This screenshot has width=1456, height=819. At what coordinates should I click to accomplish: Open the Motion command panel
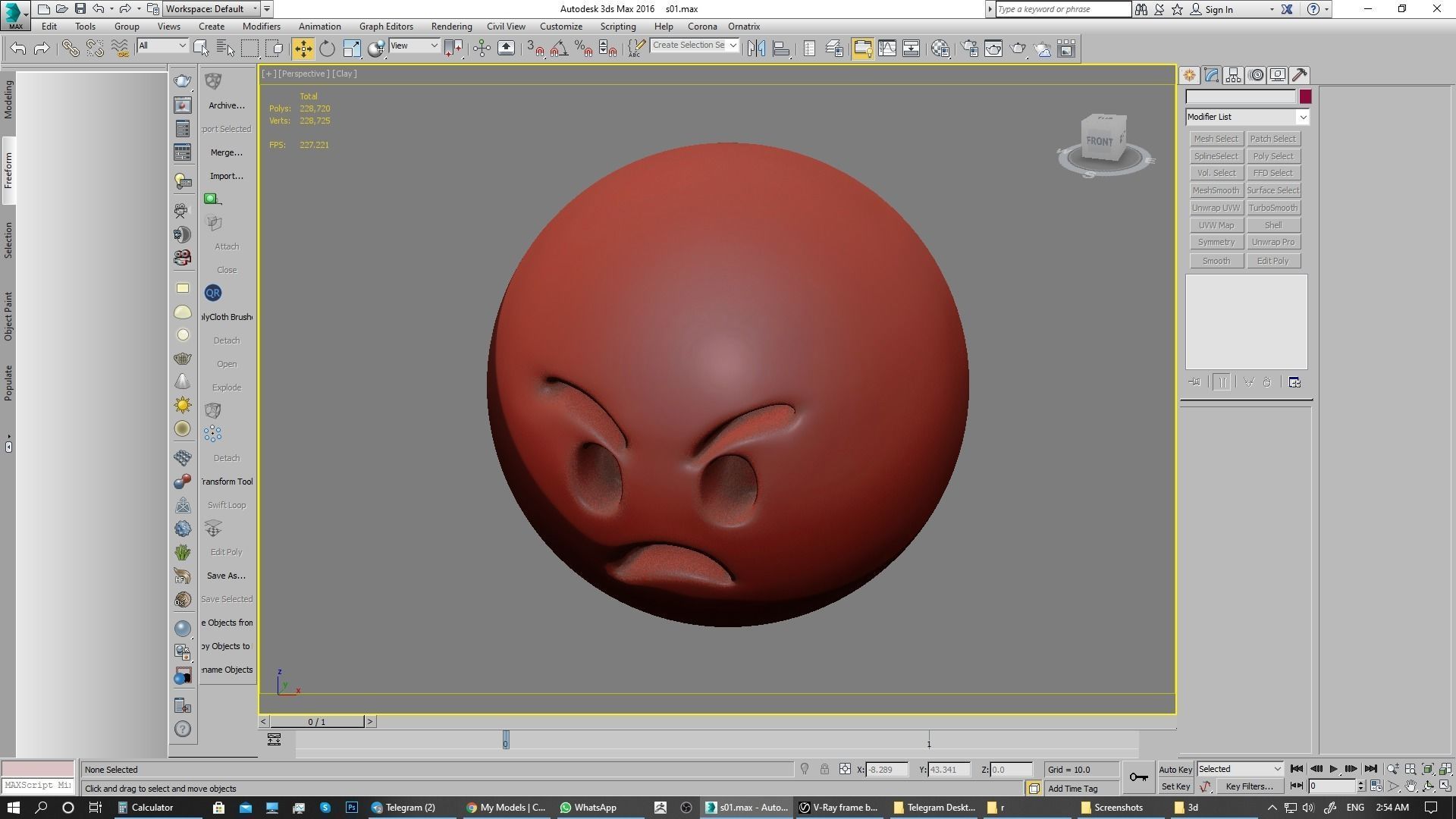(x=1256, y=75)
